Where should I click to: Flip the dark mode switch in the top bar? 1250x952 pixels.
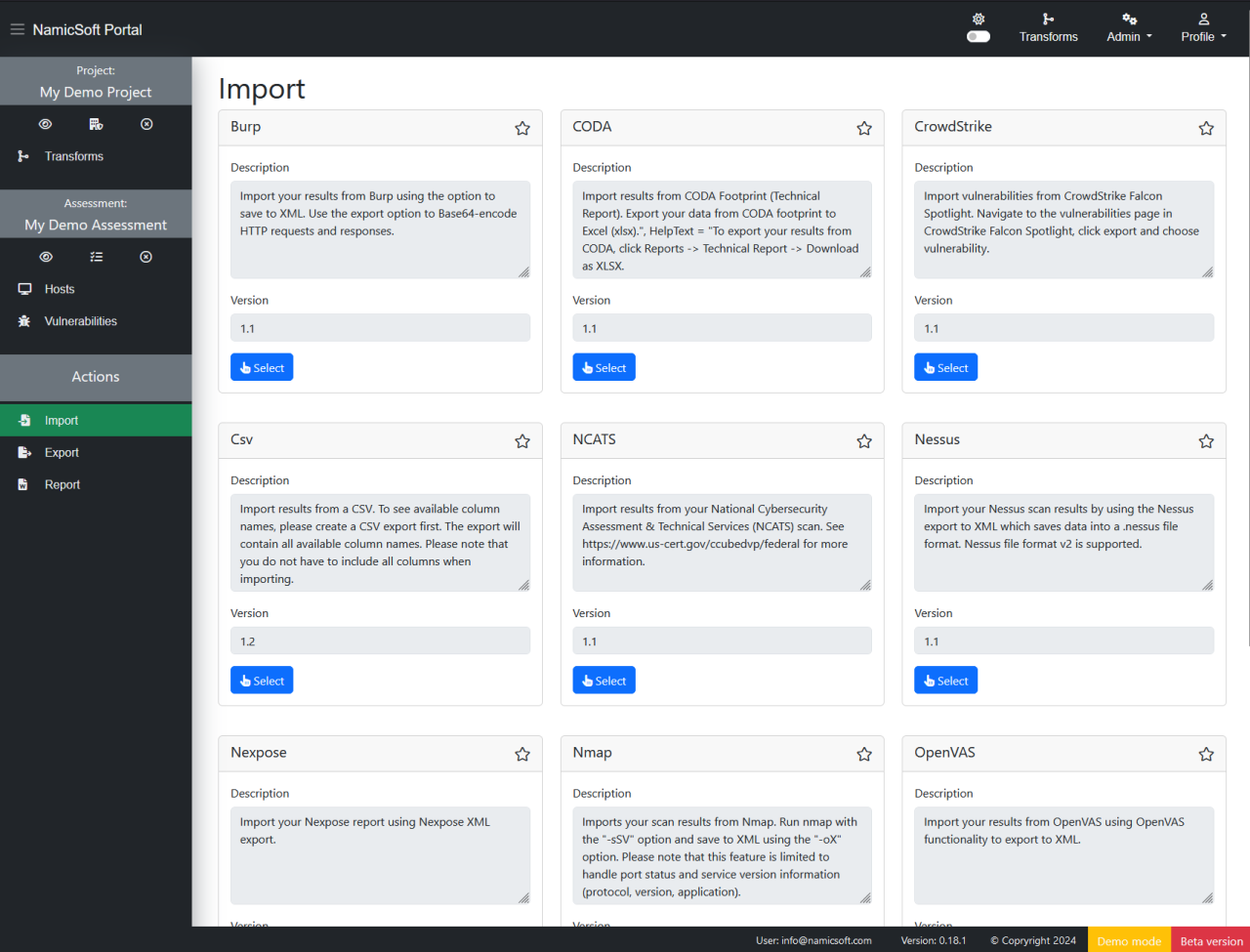click(978, 35)
